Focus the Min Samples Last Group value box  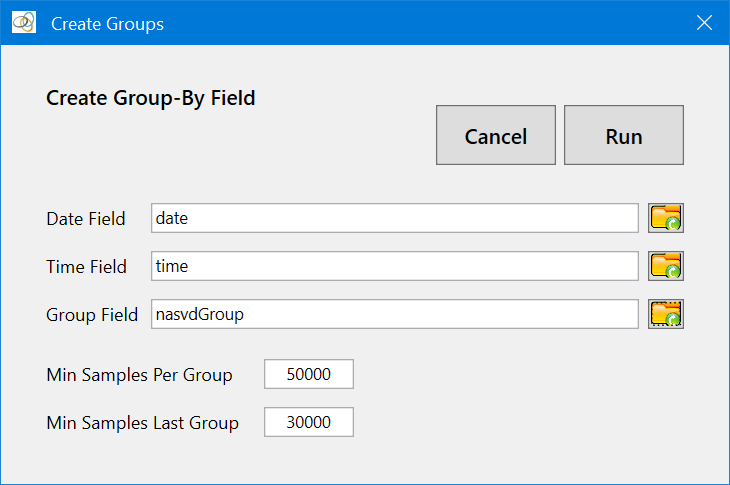click(308, 422)
